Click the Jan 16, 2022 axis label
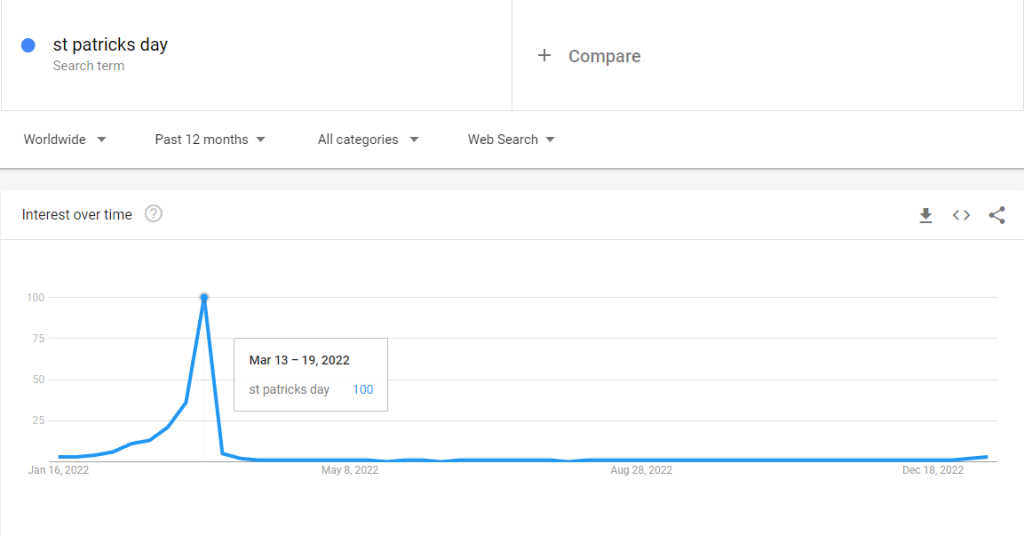Screen dimensions: 1024x536 tap(58, 470)
